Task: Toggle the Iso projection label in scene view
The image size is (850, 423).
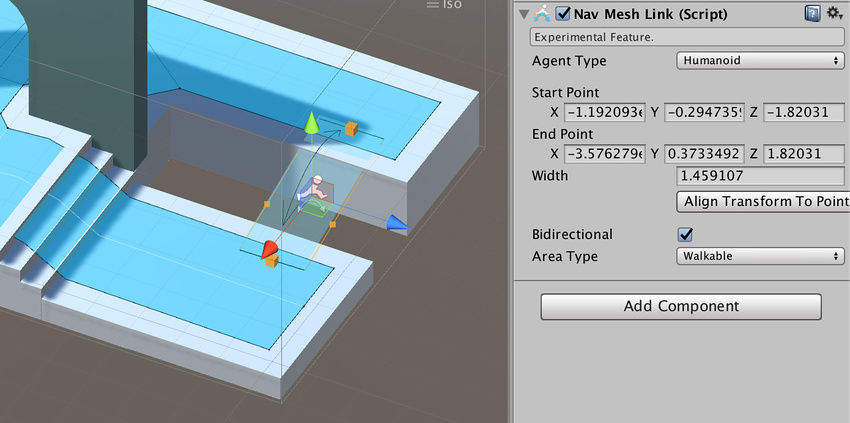Action: coord(444,6)
